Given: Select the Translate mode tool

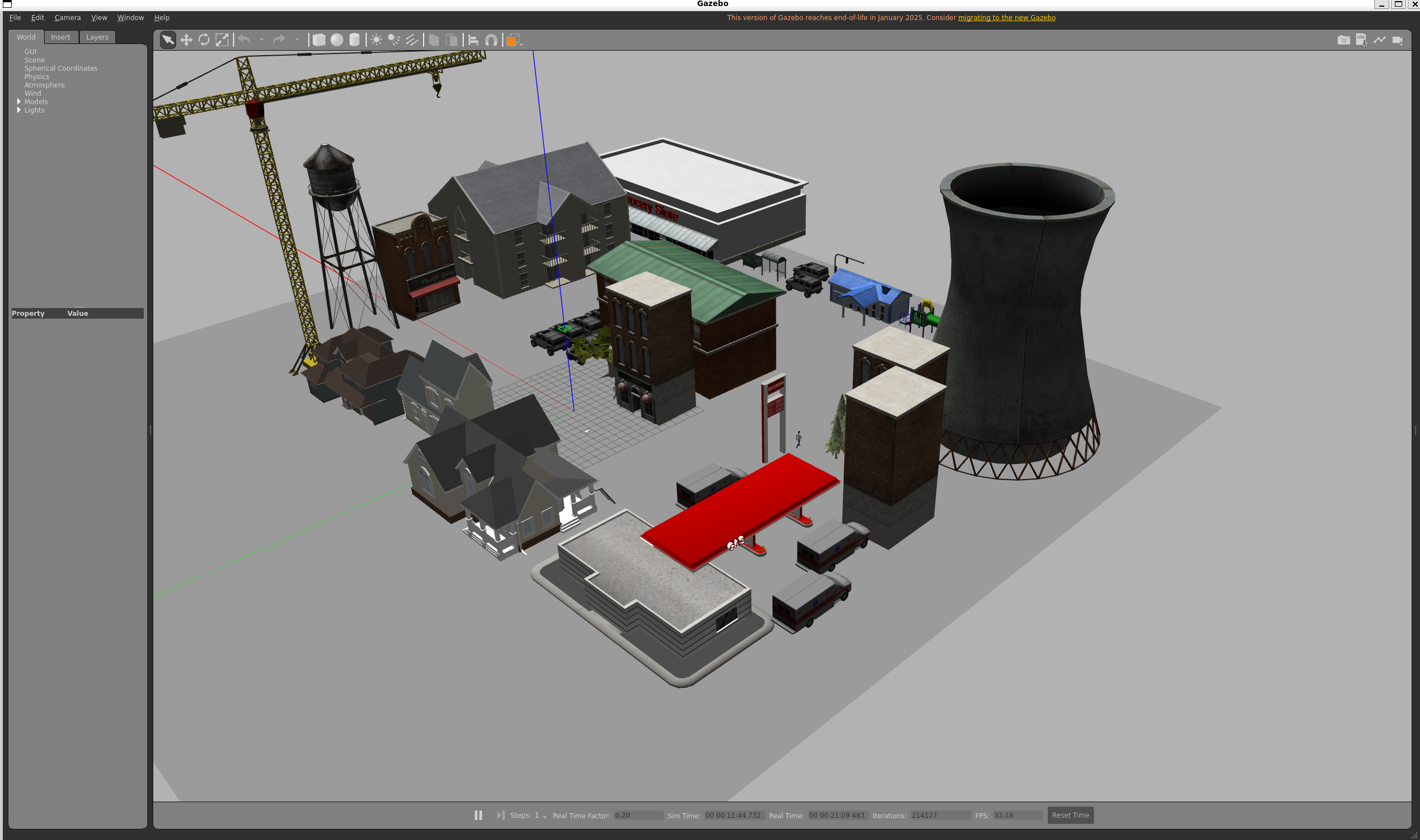Looking at the screenshot, I should [186, 40].
